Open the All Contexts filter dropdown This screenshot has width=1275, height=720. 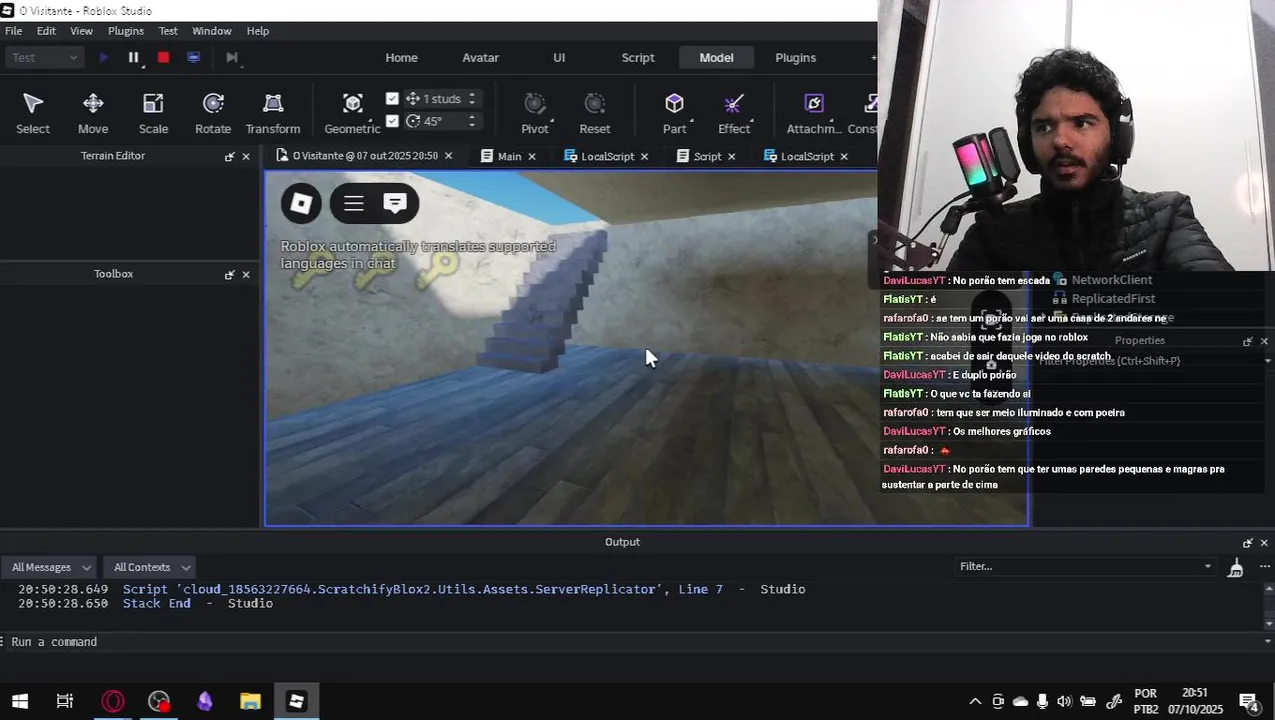(151, 567)
